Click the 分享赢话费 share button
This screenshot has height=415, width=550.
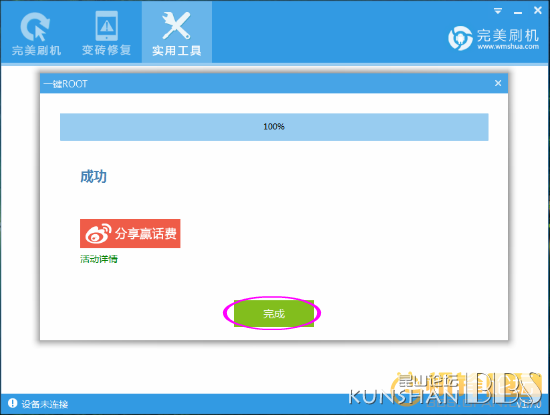click(130, 233)
